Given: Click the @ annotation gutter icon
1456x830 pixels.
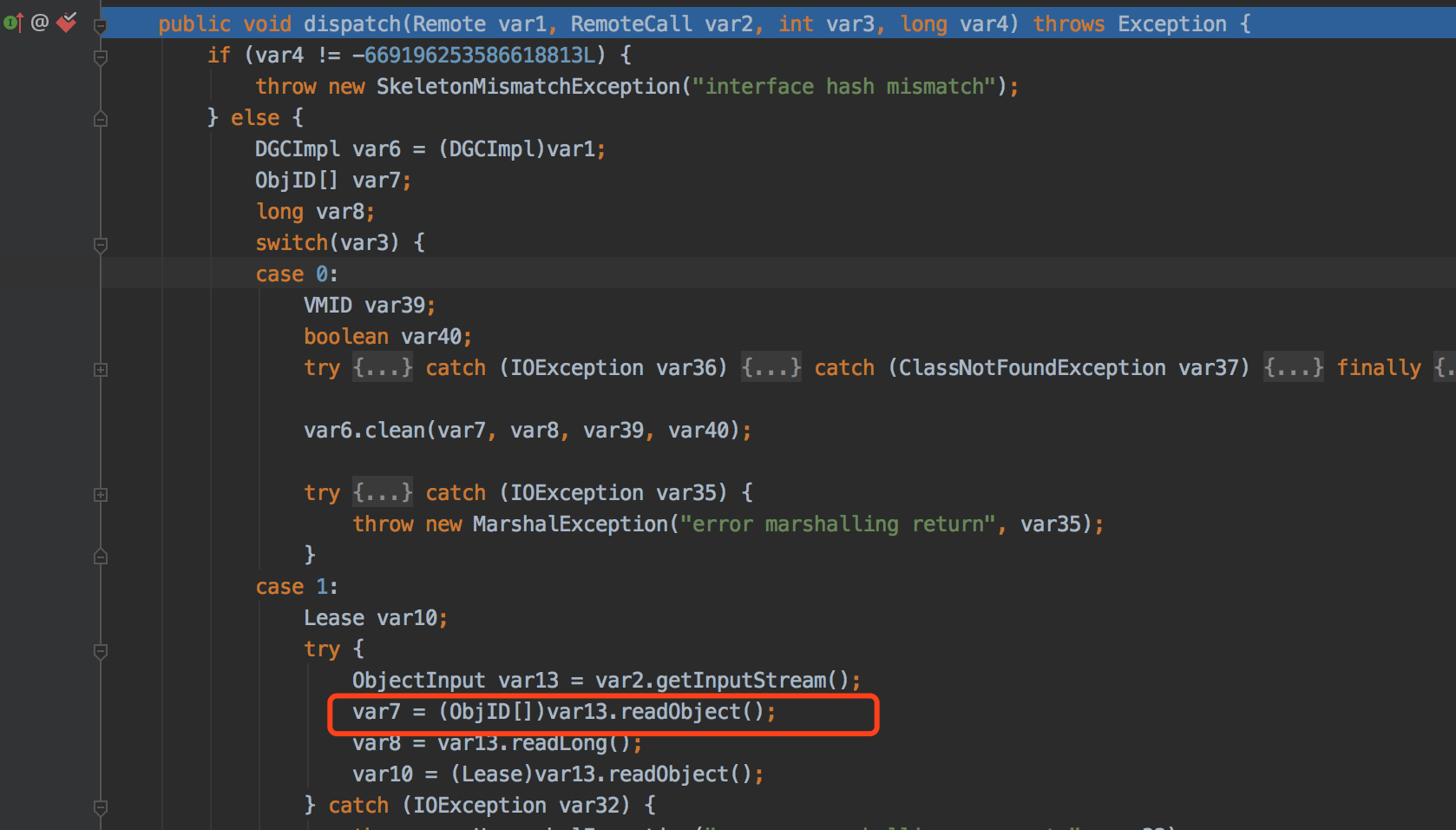Looking at the screenshot, I should pos(40,23).
